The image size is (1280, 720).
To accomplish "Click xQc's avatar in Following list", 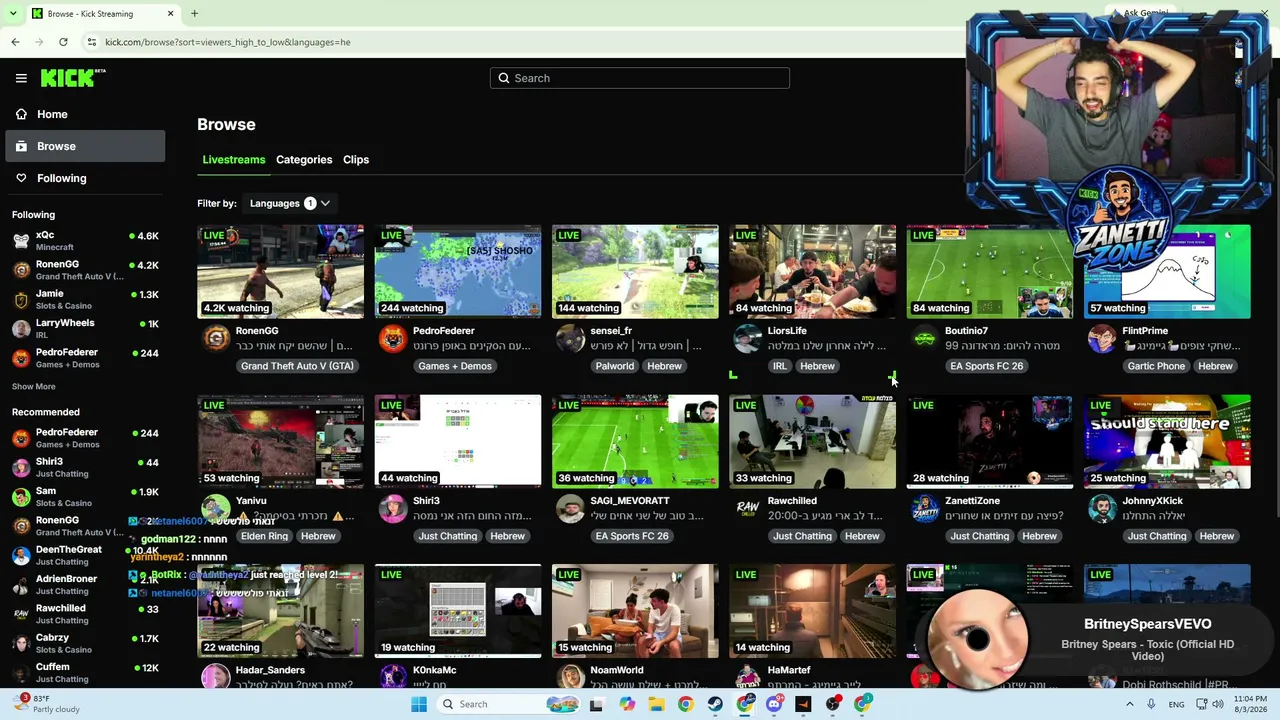I will (x=21, y=241).
